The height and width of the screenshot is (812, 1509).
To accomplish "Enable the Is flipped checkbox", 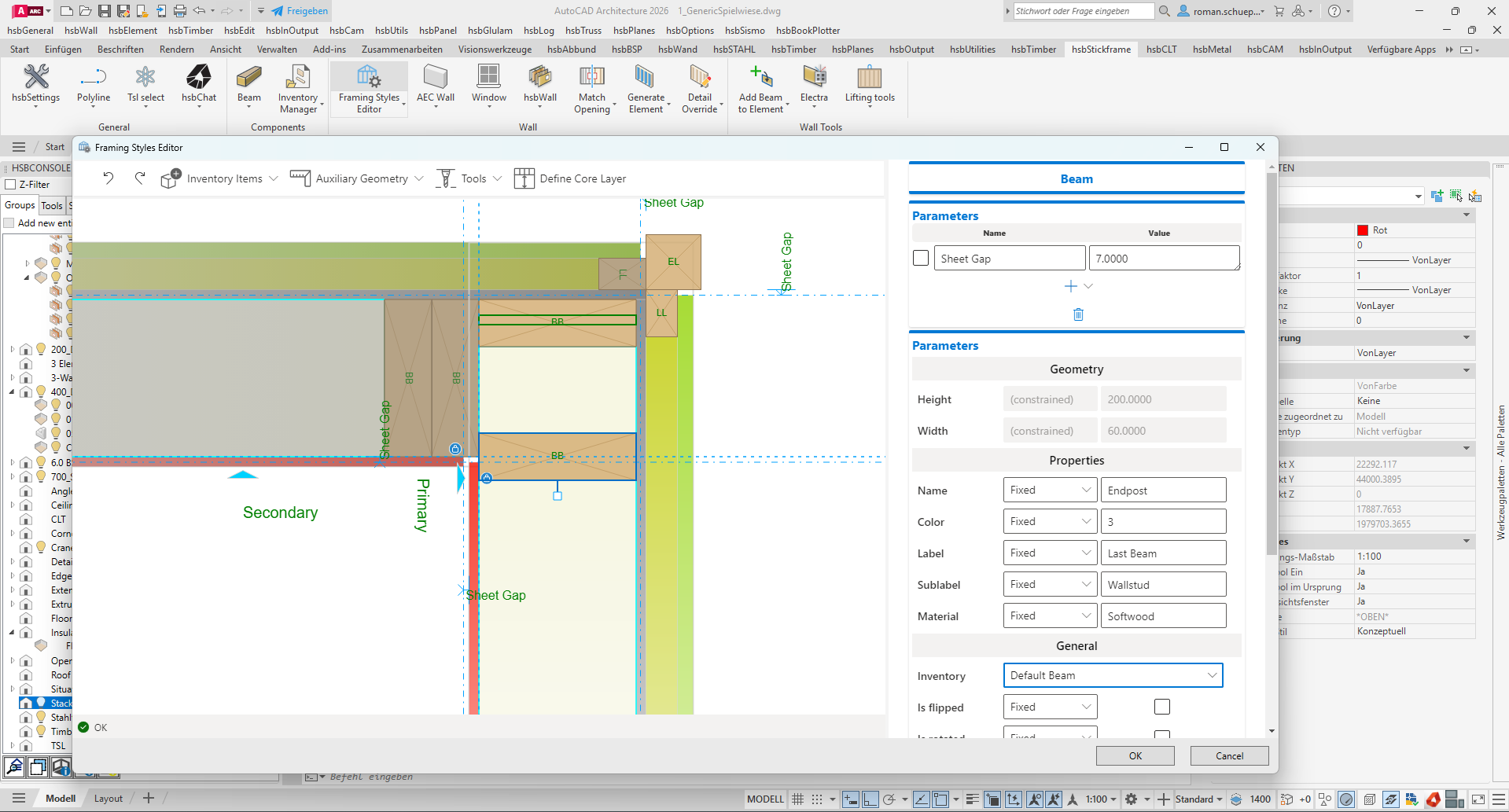I will click(1162, 707).
